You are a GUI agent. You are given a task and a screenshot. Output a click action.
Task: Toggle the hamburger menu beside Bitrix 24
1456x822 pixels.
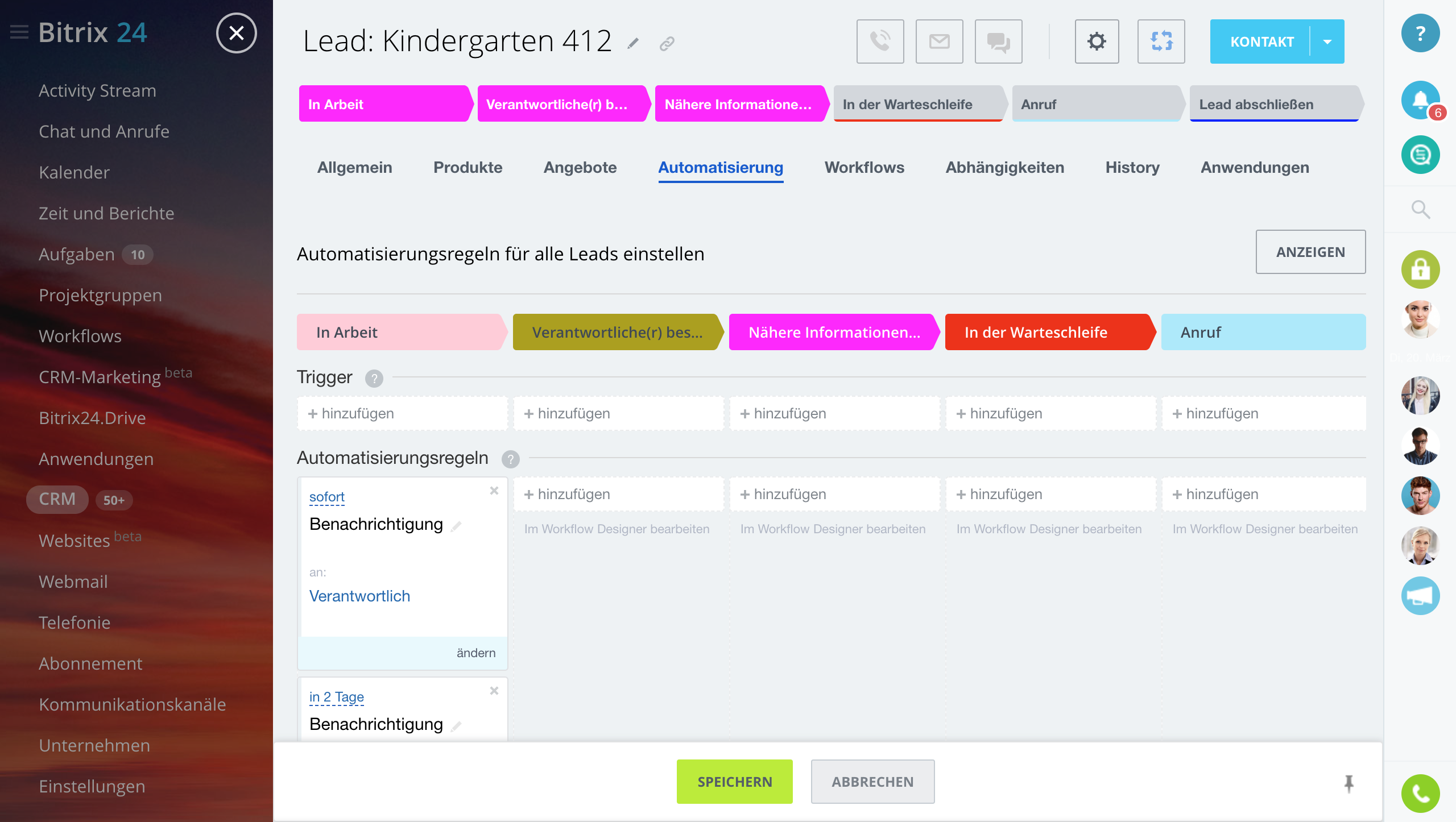tap(19, 32)
